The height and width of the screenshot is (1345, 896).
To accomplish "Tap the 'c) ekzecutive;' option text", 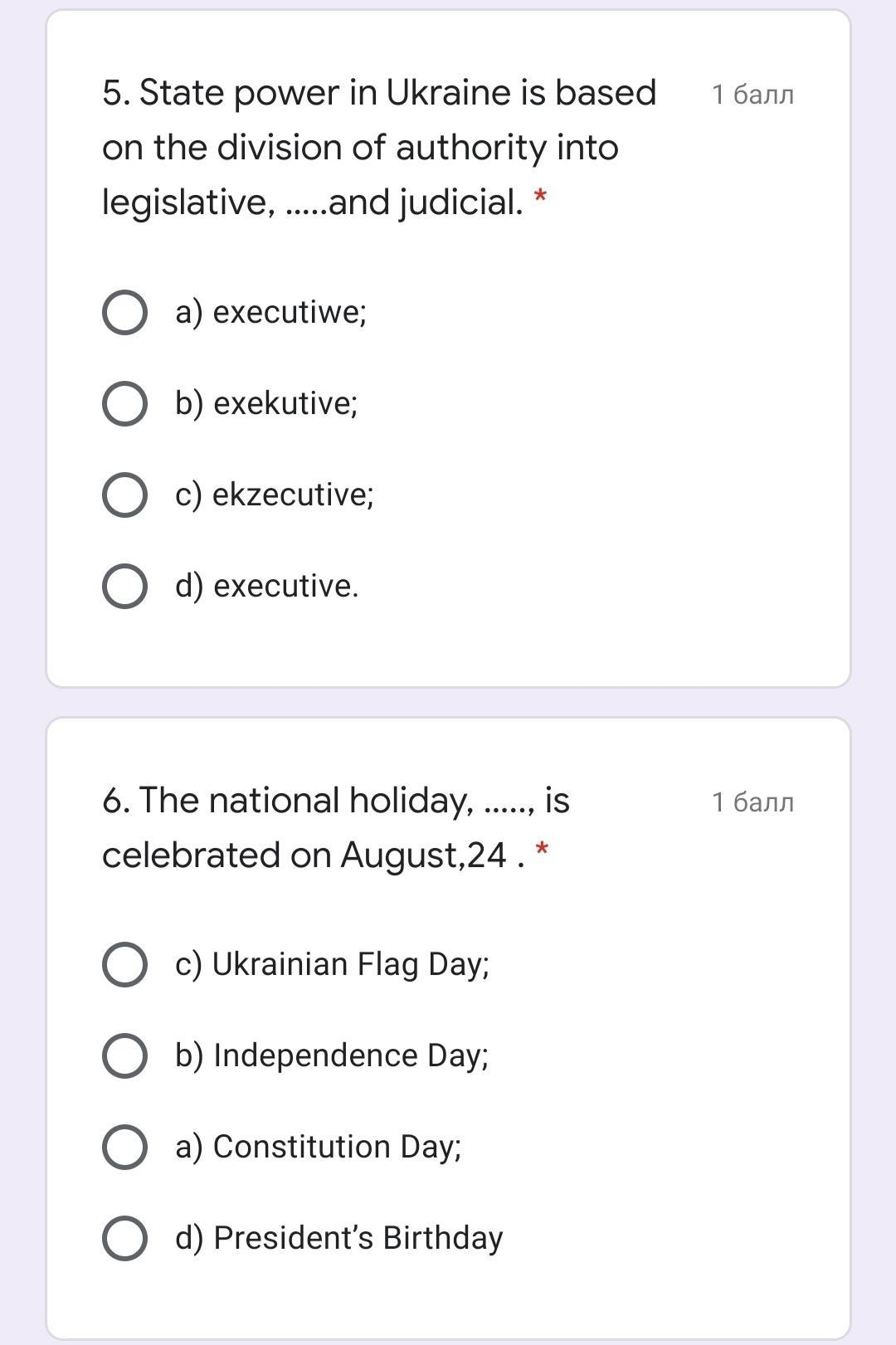I will coord(275,495).
